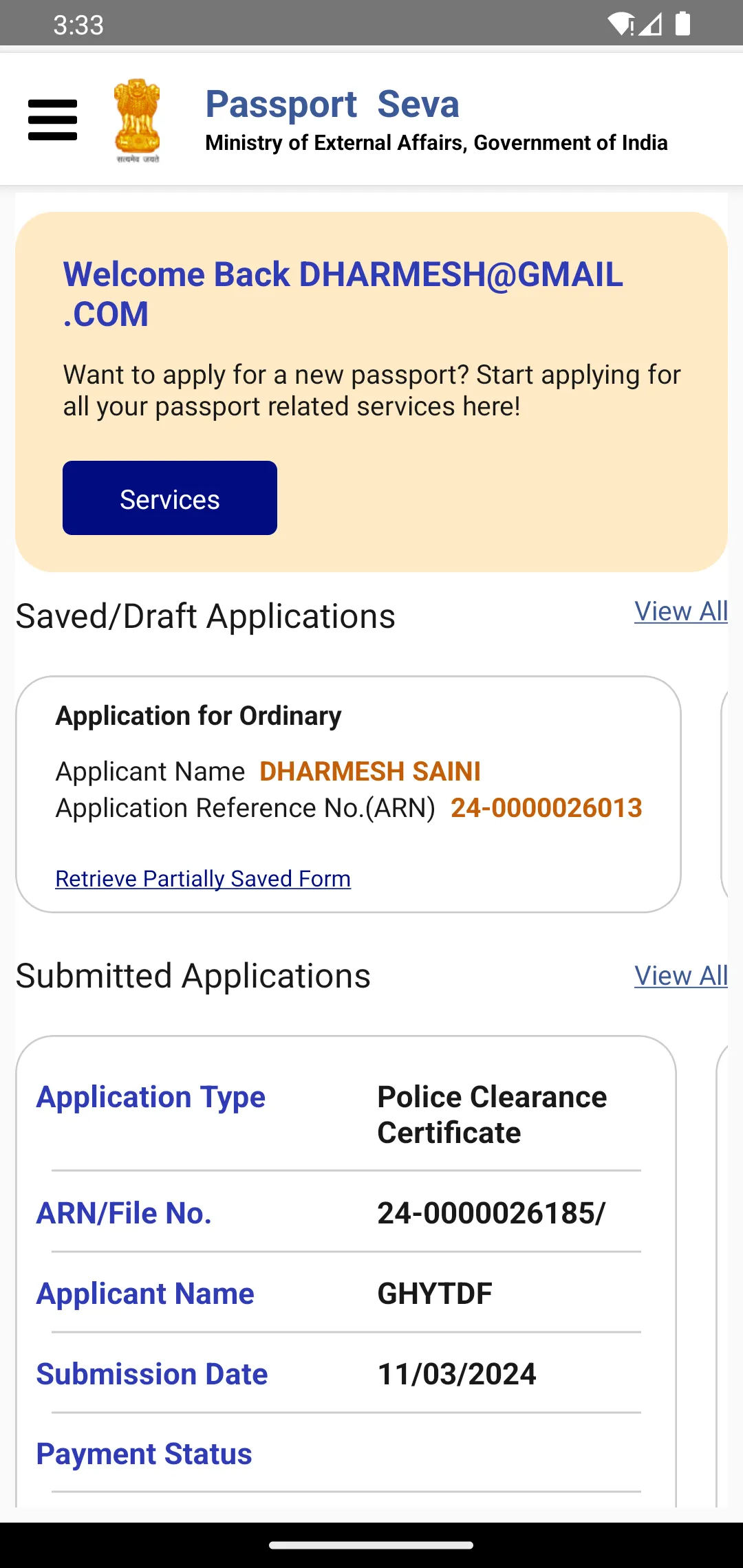Tap applicant name GHYTDF

pyautogui.click(x=435, y=1294)
